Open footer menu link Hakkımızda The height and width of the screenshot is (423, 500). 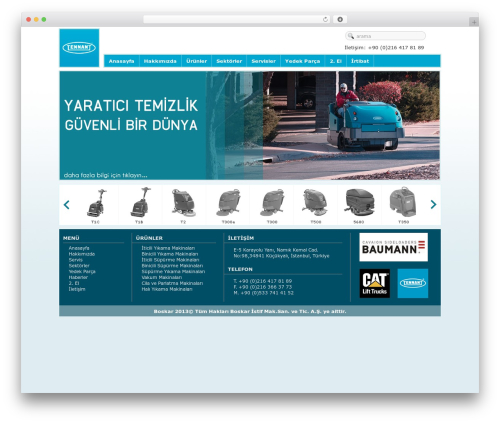(82, 254)
